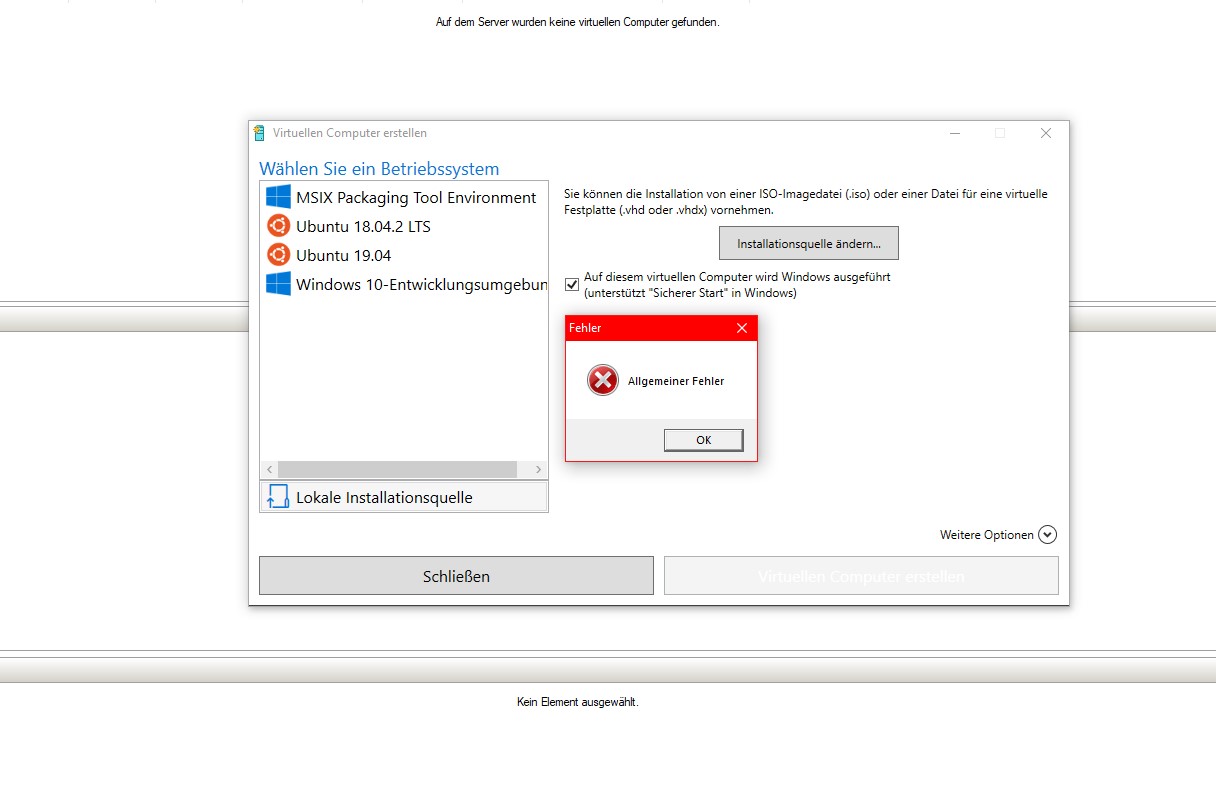
Task: Click the red error icon in Fehler dialog
Action: point(603,380)
